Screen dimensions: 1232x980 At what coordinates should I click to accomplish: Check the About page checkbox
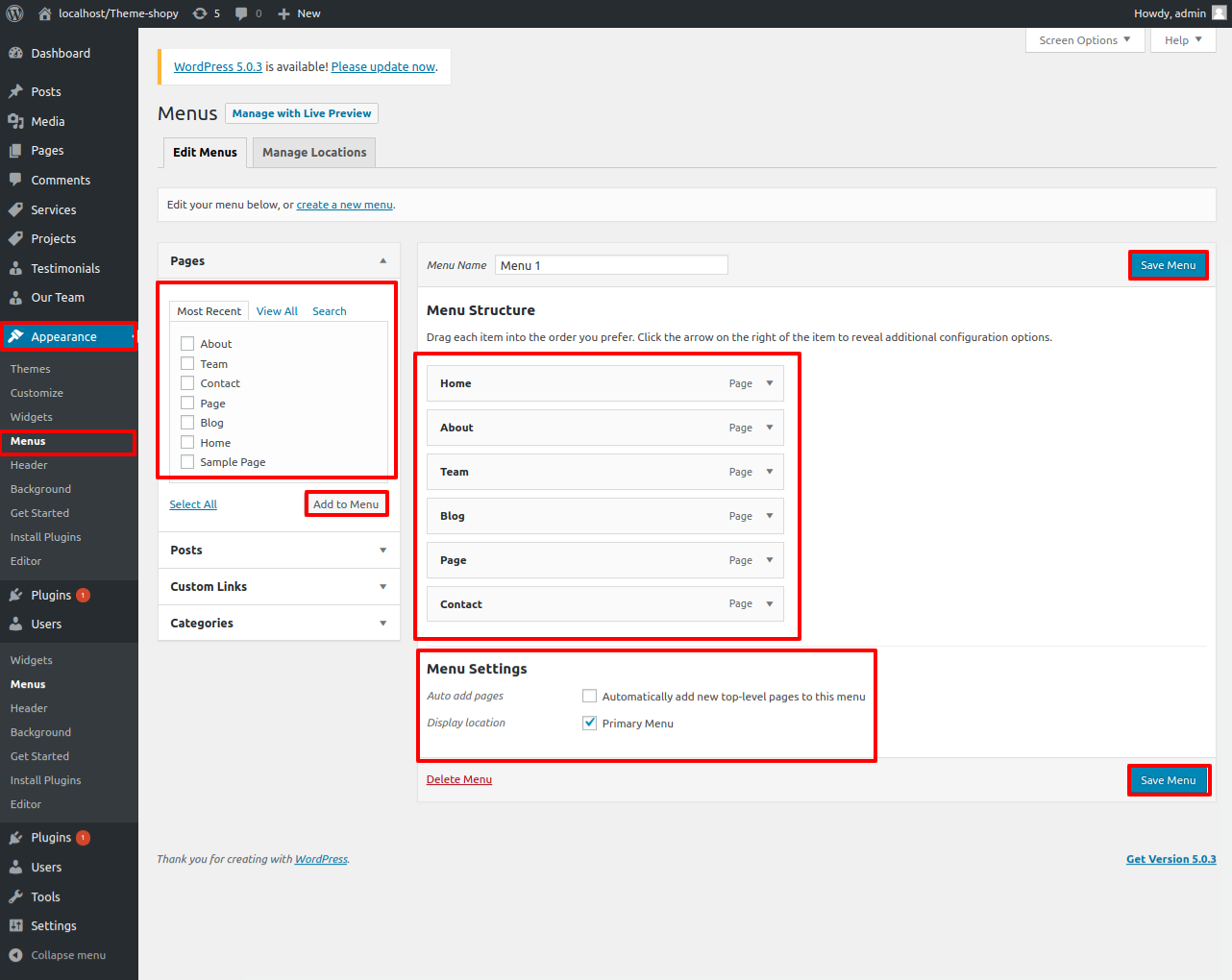pyautogui.click(x=187, y=344)
